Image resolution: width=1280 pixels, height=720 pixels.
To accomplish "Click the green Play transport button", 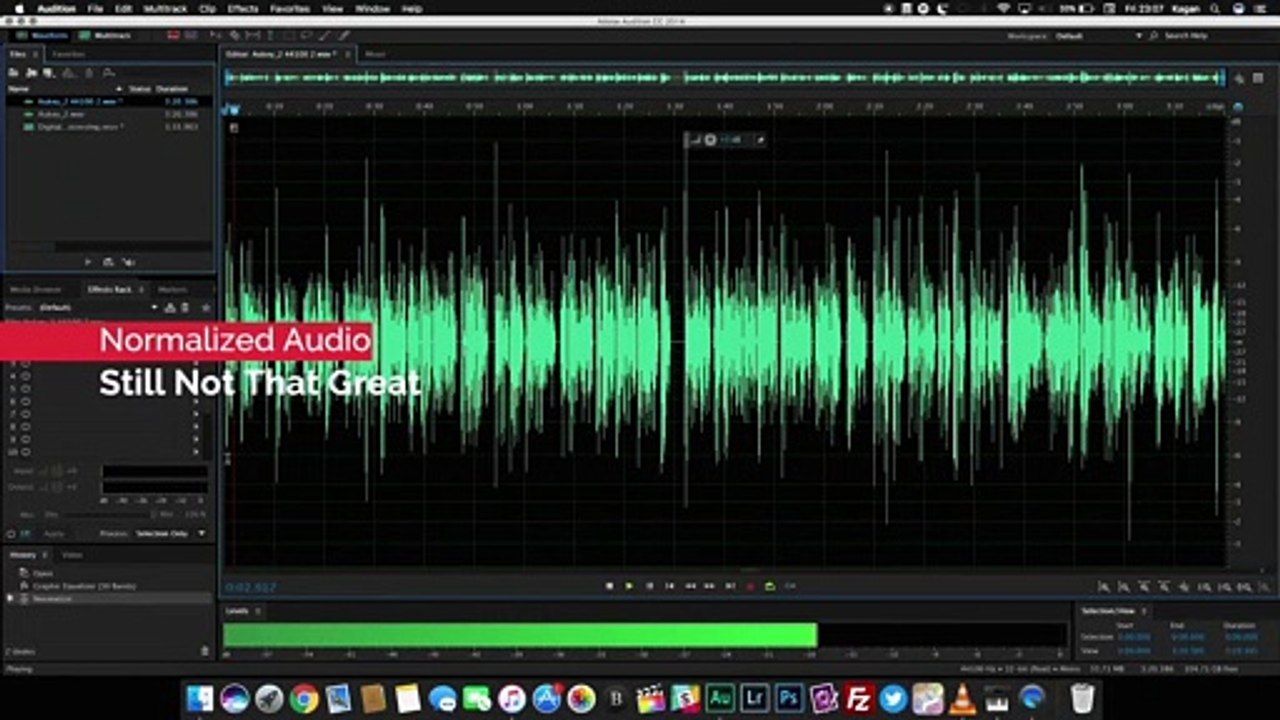I will [629, 585].
